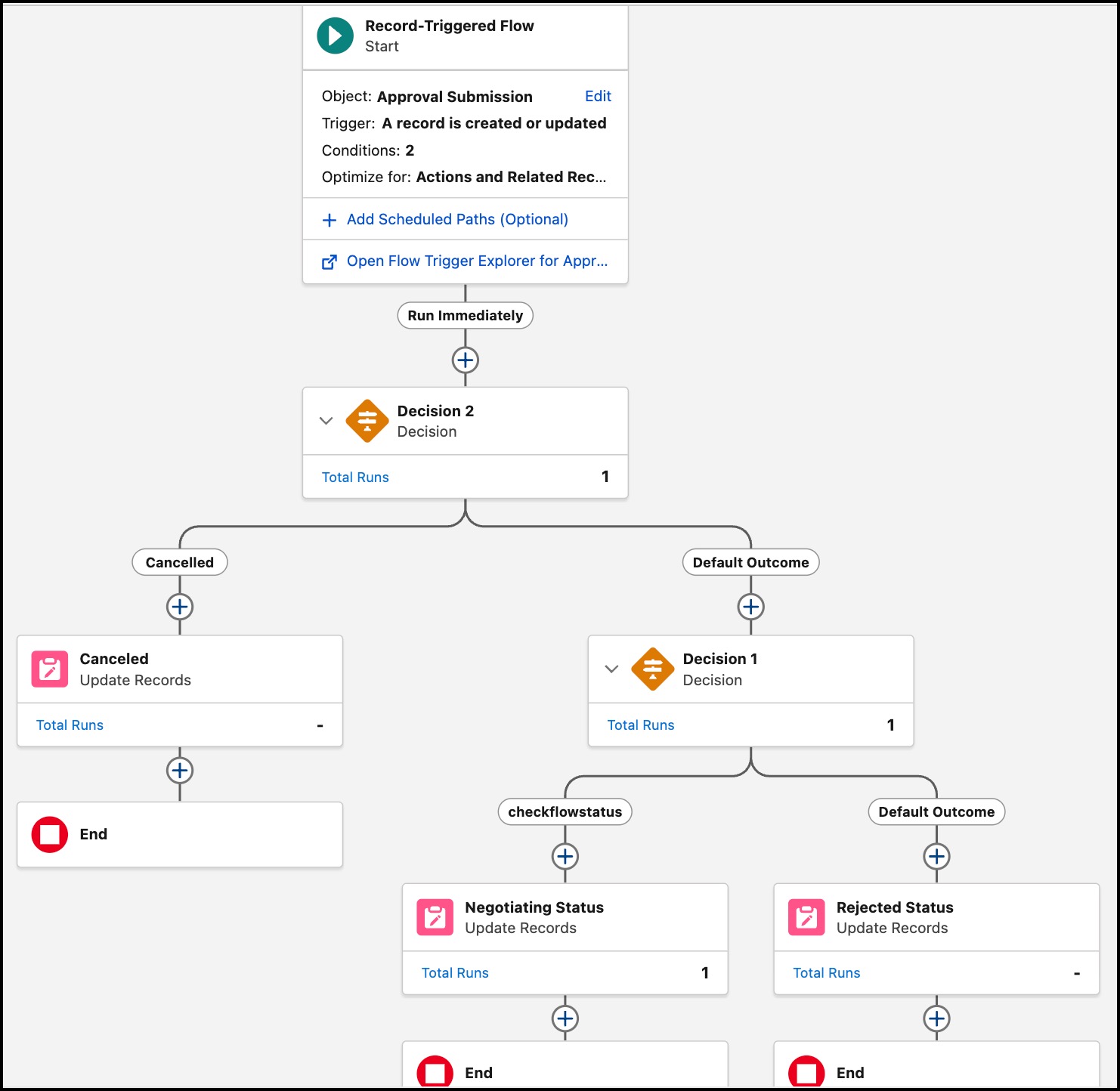The image size is (1120, 1091).
Task: Select the Rejected Status element title
Action: tap(895, 907)
